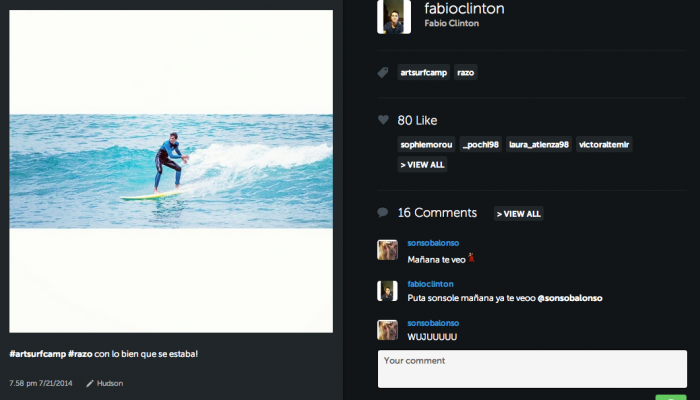This screenshot has height=400, width=700.
Task: Open the laura_atienza98 liker chip
Action: (538, 145)
